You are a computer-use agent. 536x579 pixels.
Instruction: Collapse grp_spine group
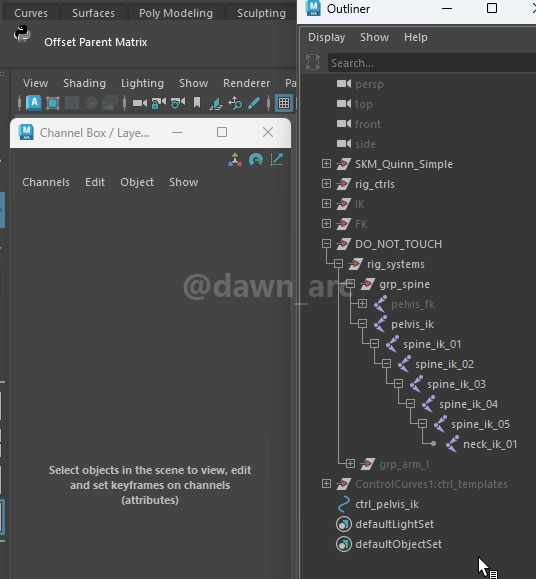coord(350,284)
